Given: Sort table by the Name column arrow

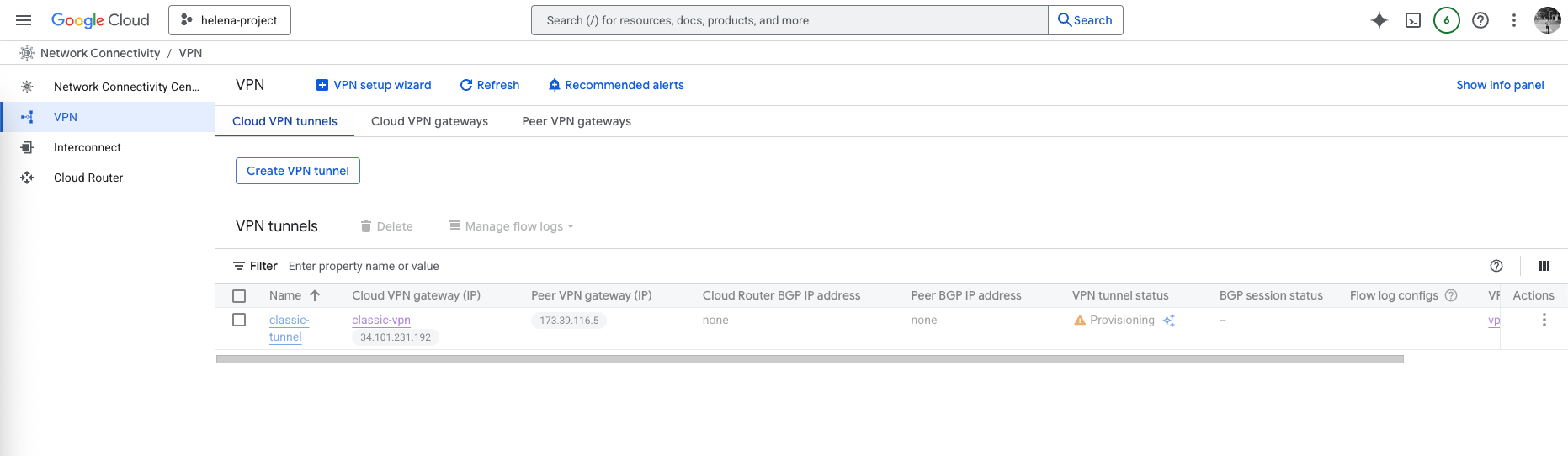Looking at the screenshot, I should pyautogui.click(x=315, y=296).
